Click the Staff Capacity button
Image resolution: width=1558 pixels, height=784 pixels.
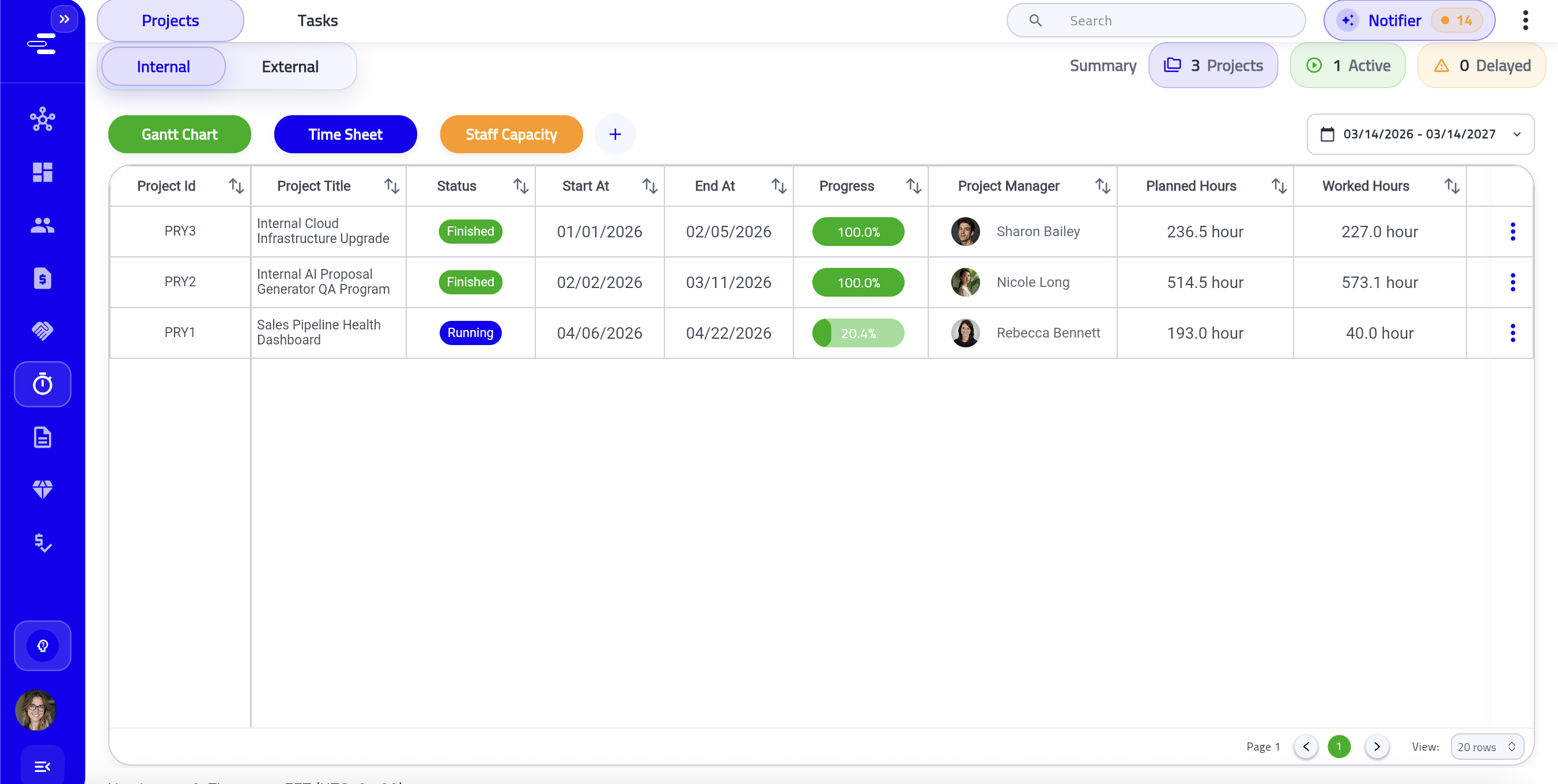coord(510,134)
